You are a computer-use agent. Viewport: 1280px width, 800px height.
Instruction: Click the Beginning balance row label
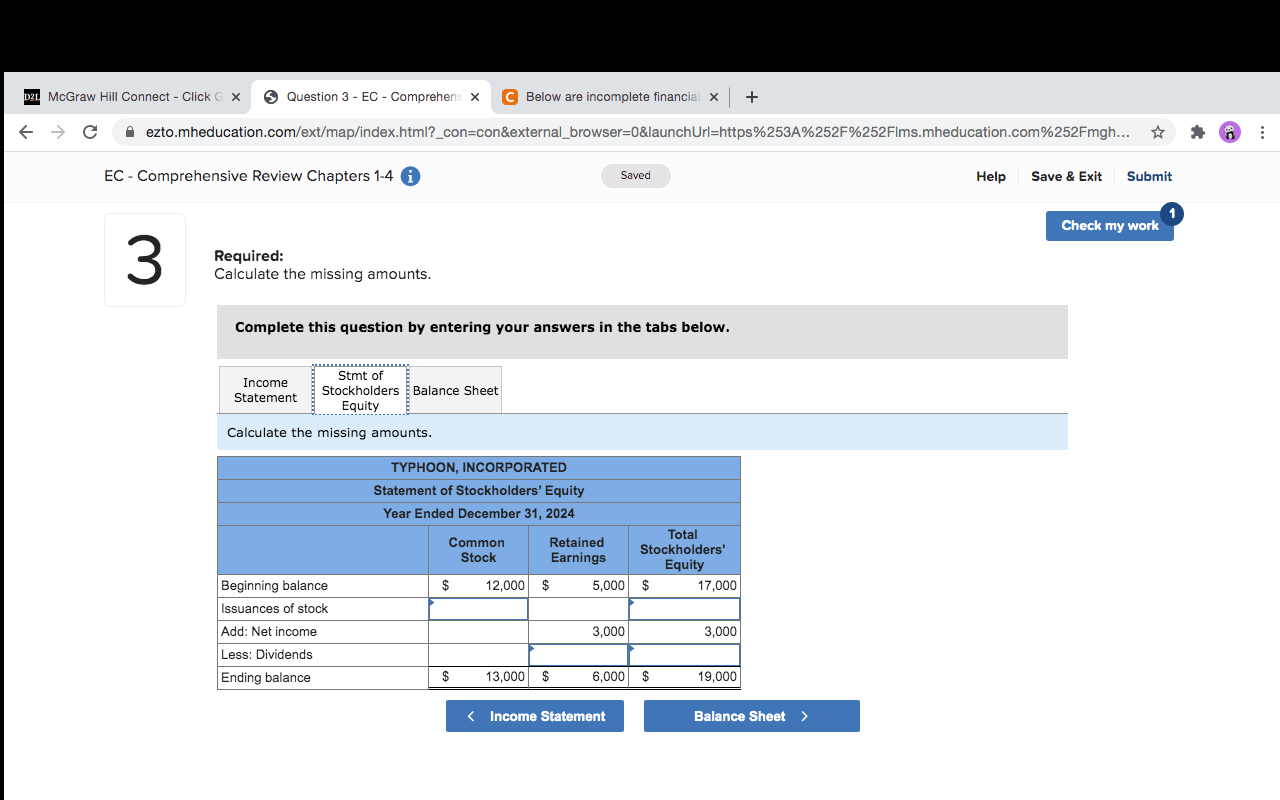[274, 586]
